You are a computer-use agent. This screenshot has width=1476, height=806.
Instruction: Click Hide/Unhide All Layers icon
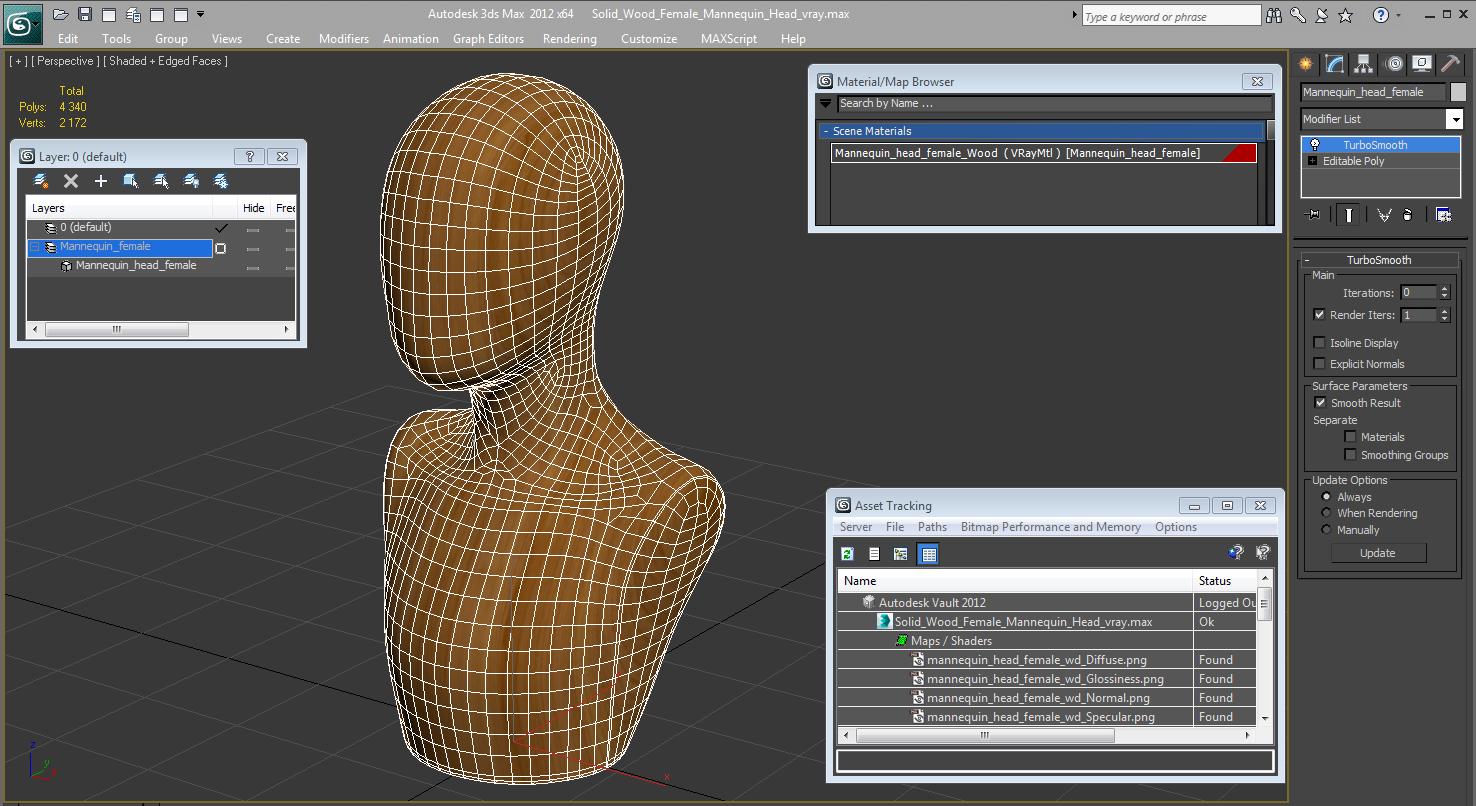click(191, 181)
